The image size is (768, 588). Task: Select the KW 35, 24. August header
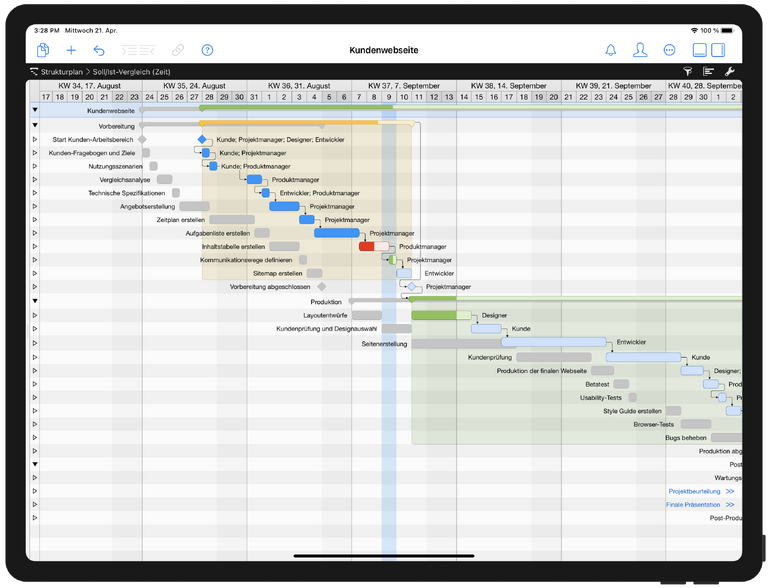194,86
